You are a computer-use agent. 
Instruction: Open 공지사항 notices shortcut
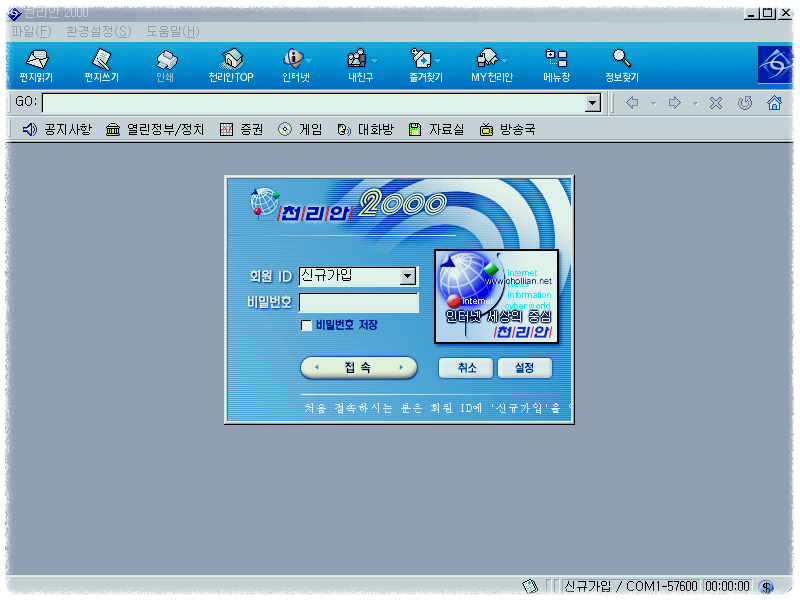pyautogui.click(x=57, y=130)
